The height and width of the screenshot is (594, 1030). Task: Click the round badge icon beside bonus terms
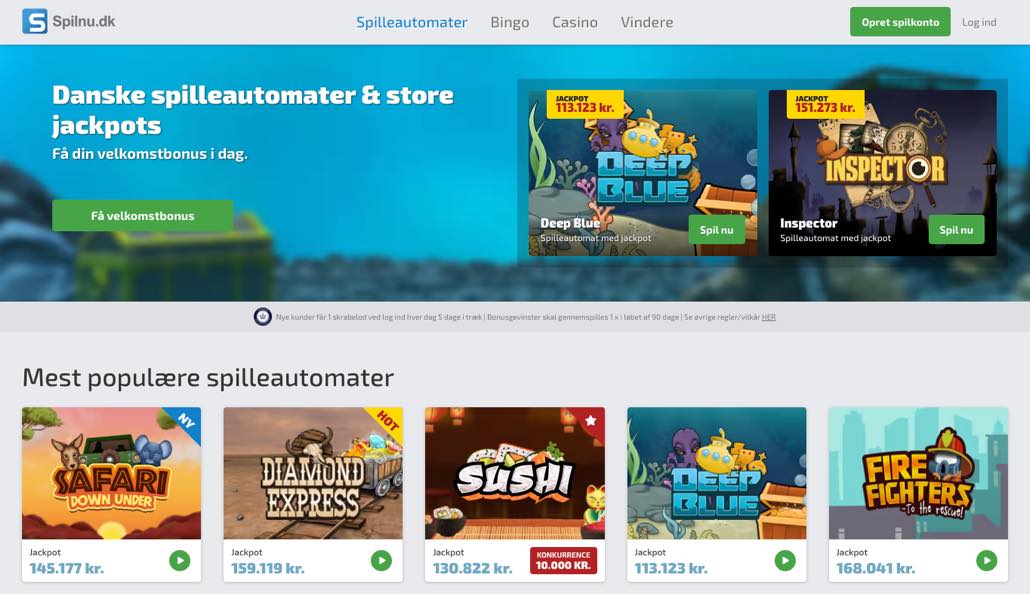[262, 317]
